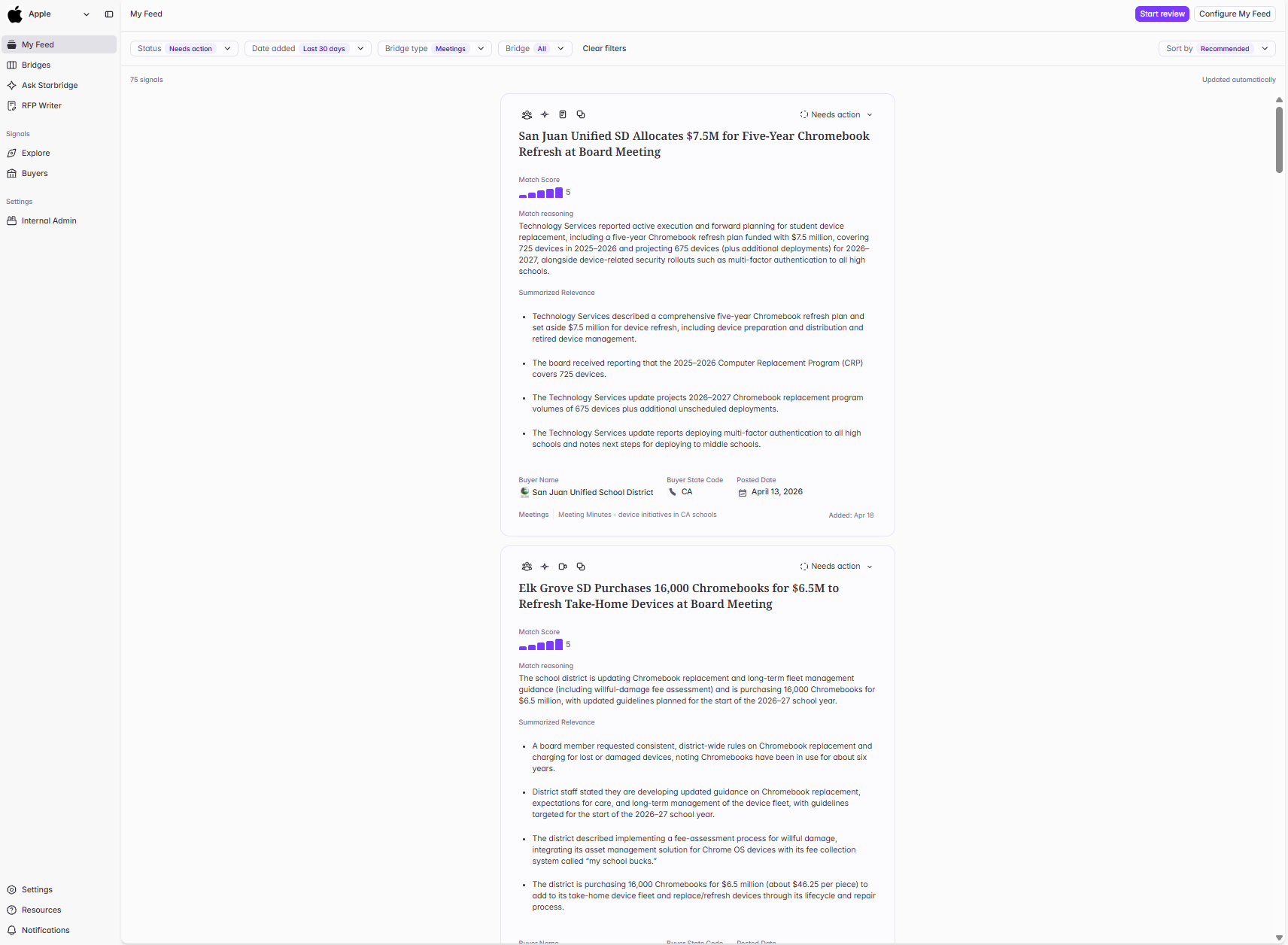Click Meeting Minutes device initiatives bridge label
The image size is (1288, 945).
coord(637,515)
